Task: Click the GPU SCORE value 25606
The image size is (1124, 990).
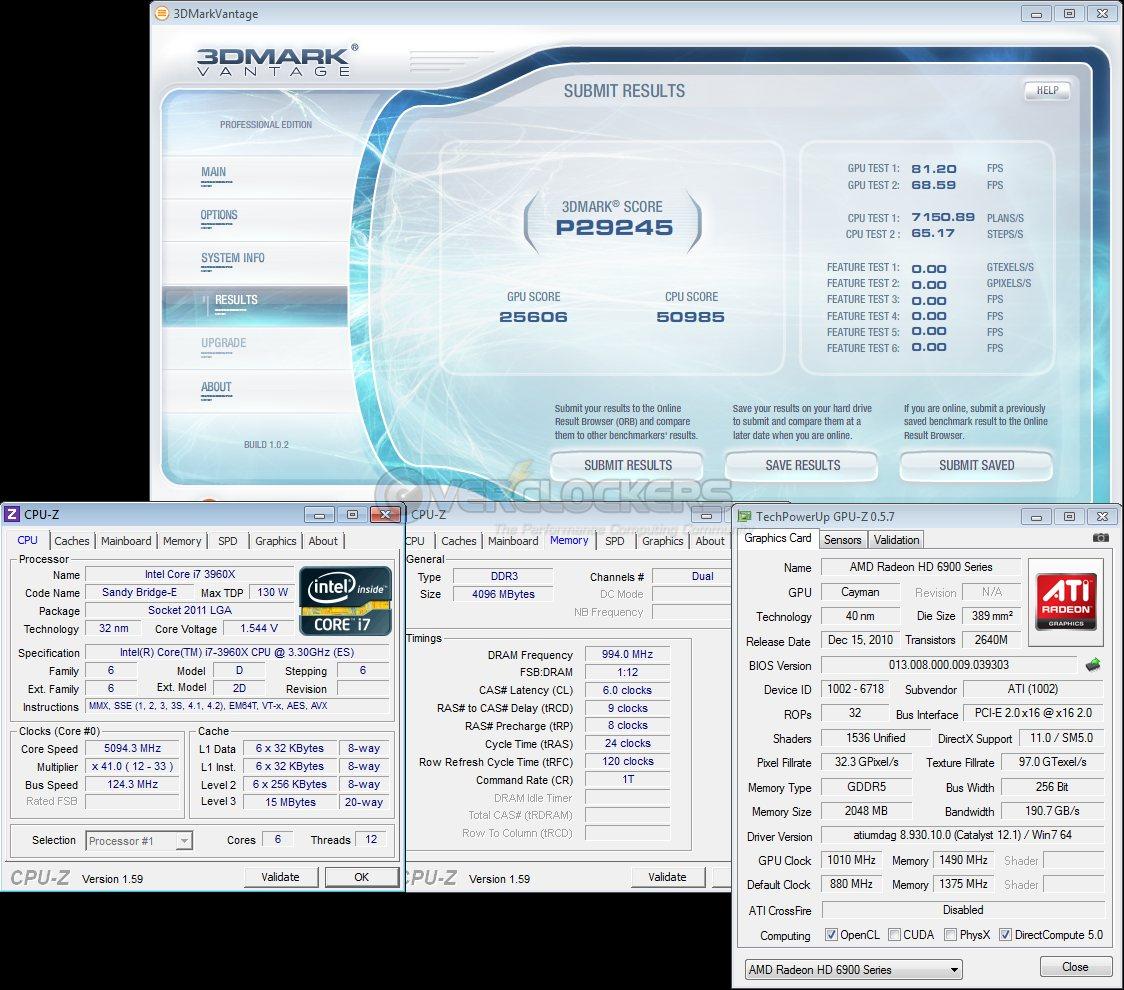Action: tap(533, 317)
